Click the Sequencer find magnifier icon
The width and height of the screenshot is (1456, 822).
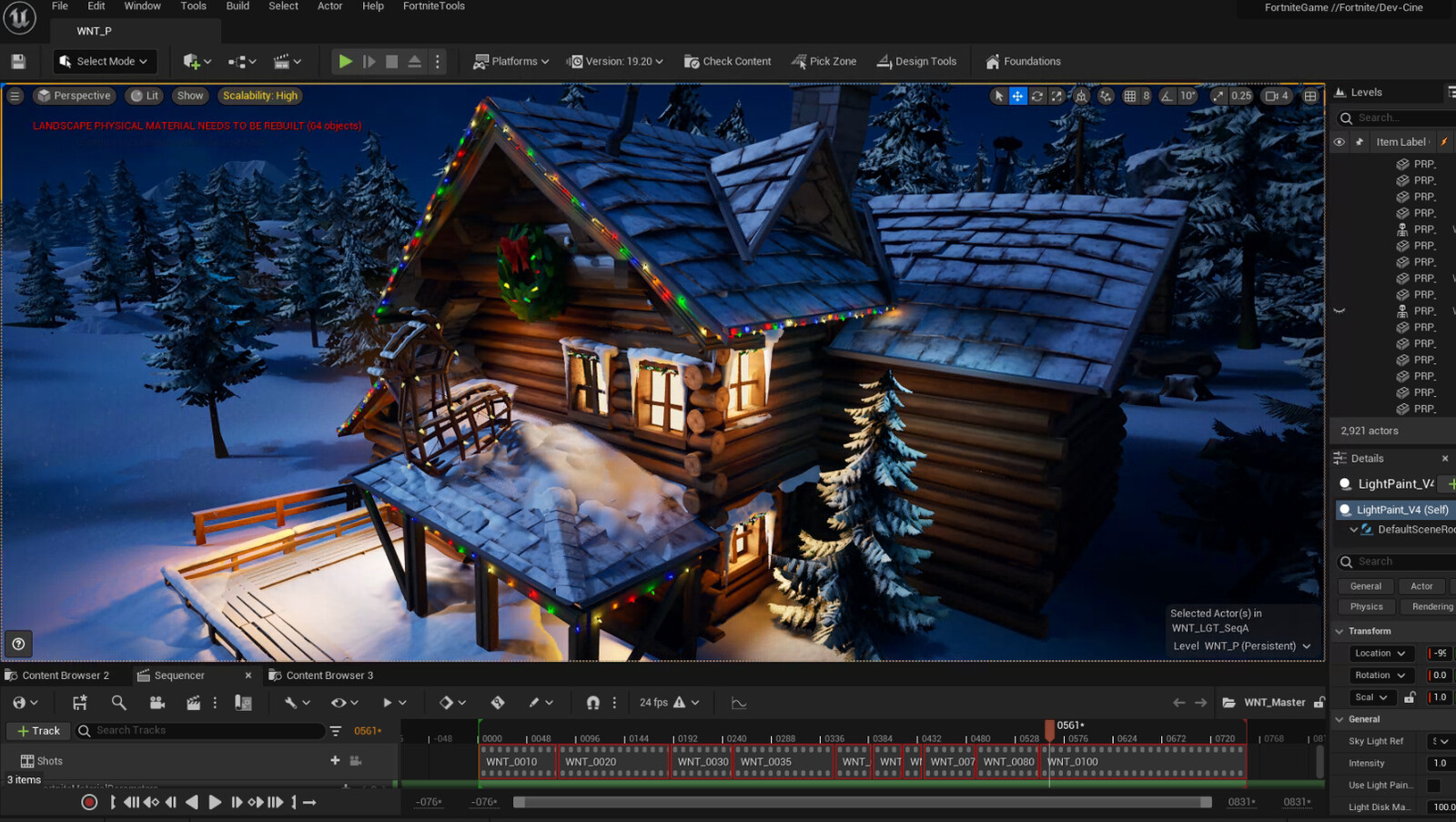coord(118,703)
